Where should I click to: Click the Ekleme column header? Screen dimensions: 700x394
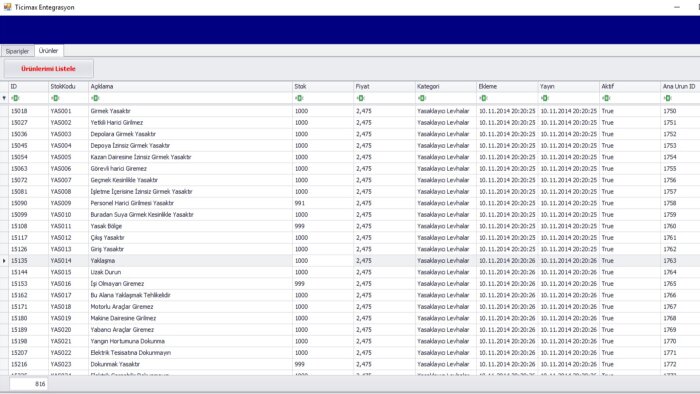[x=507, y=87]
